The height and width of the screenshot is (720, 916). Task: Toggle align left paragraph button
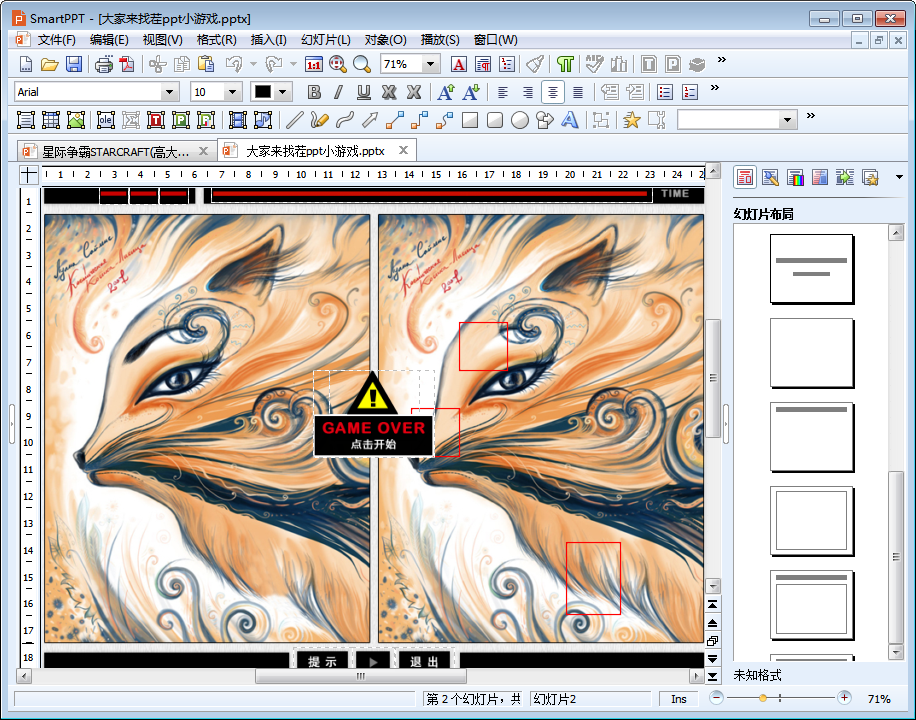502,92
